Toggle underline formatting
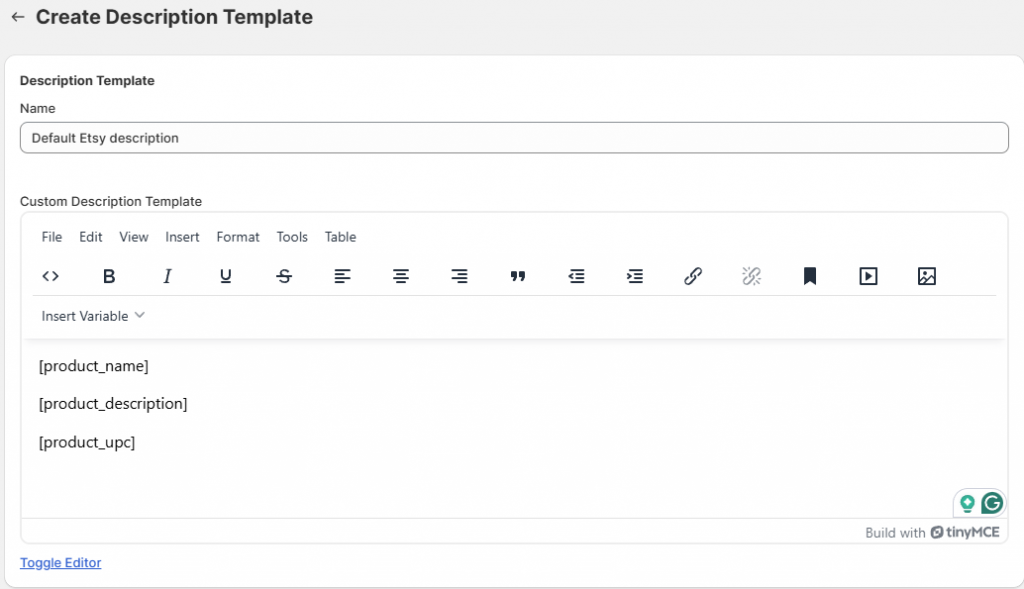This screenshot has width=1024, height=589. click(x=226, y=276)
